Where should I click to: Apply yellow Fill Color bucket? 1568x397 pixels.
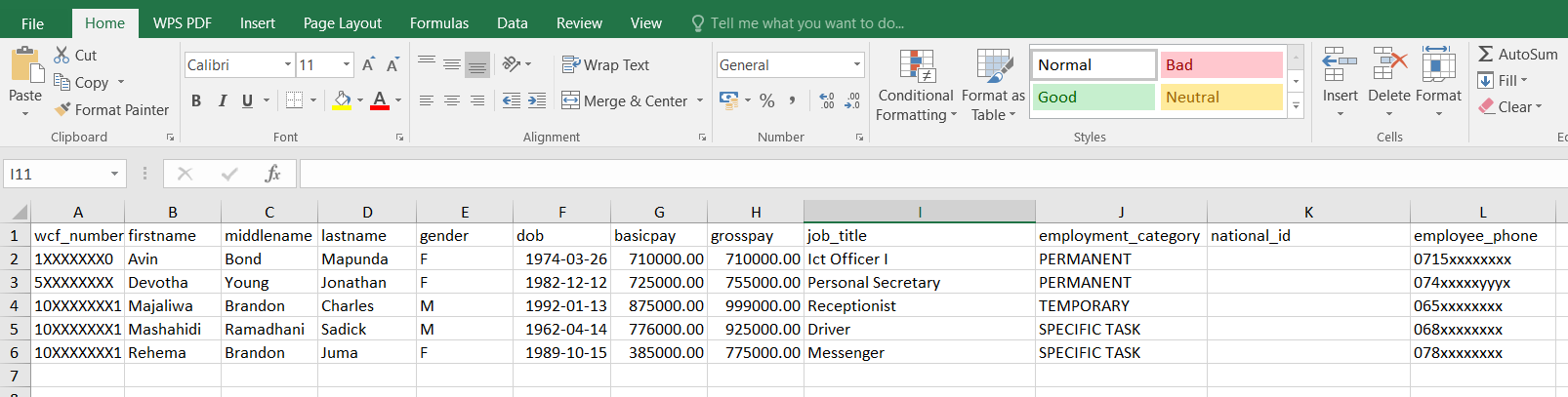(342, 100)
